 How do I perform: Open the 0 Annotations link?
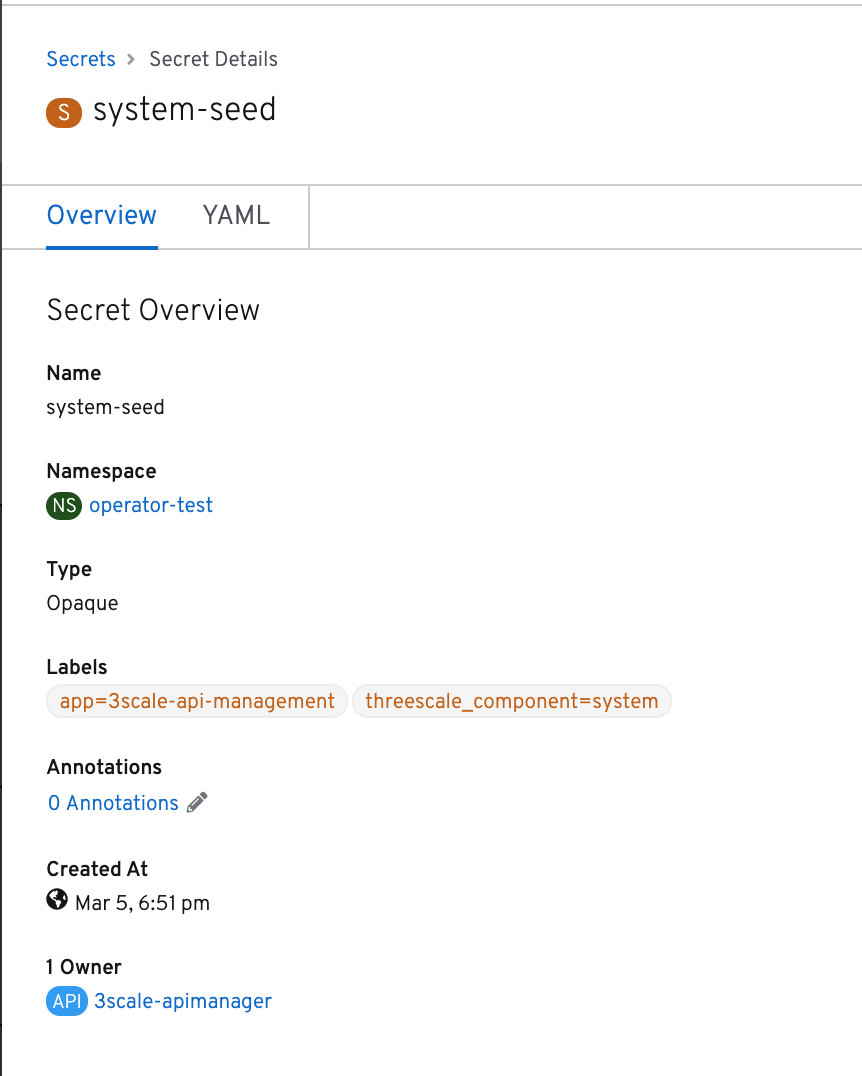[x=113, y=803]
